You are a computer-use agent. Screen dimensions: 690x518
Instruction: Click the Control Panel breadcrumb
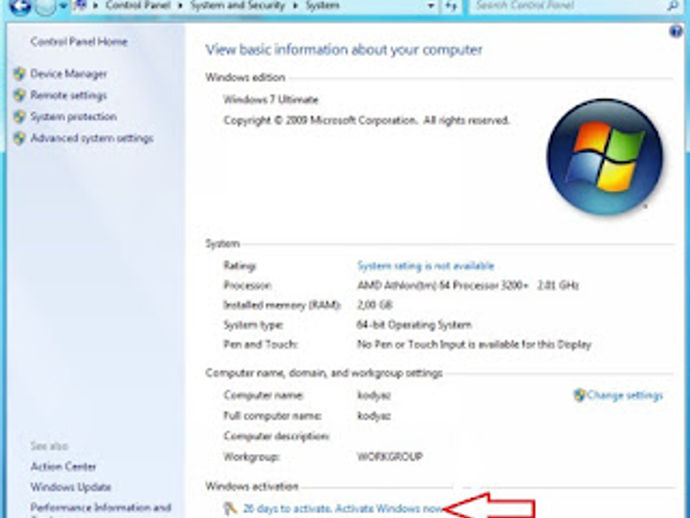(x=138, y=6)
